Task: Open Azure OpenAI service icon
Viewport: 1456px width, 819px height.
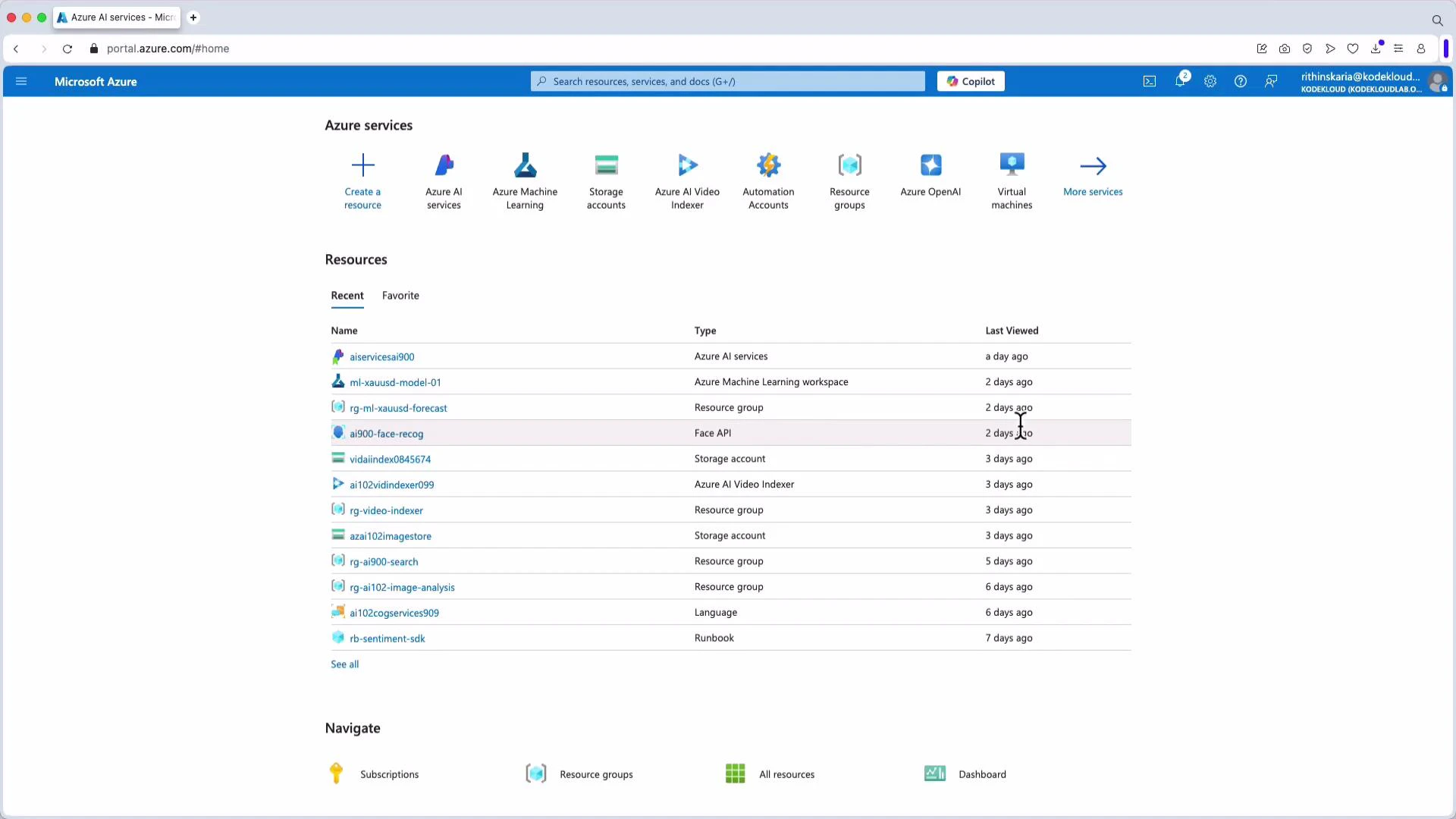Action: 930,176
